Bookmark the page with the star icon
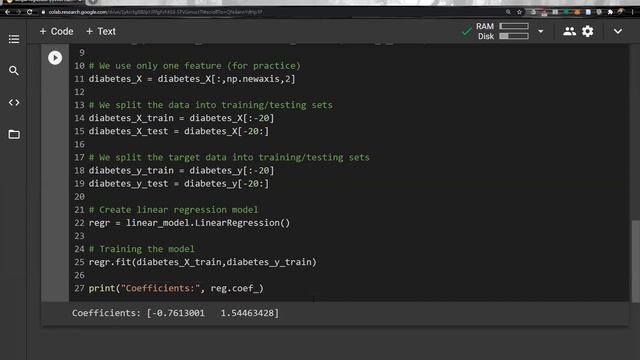 coord(519,12)
